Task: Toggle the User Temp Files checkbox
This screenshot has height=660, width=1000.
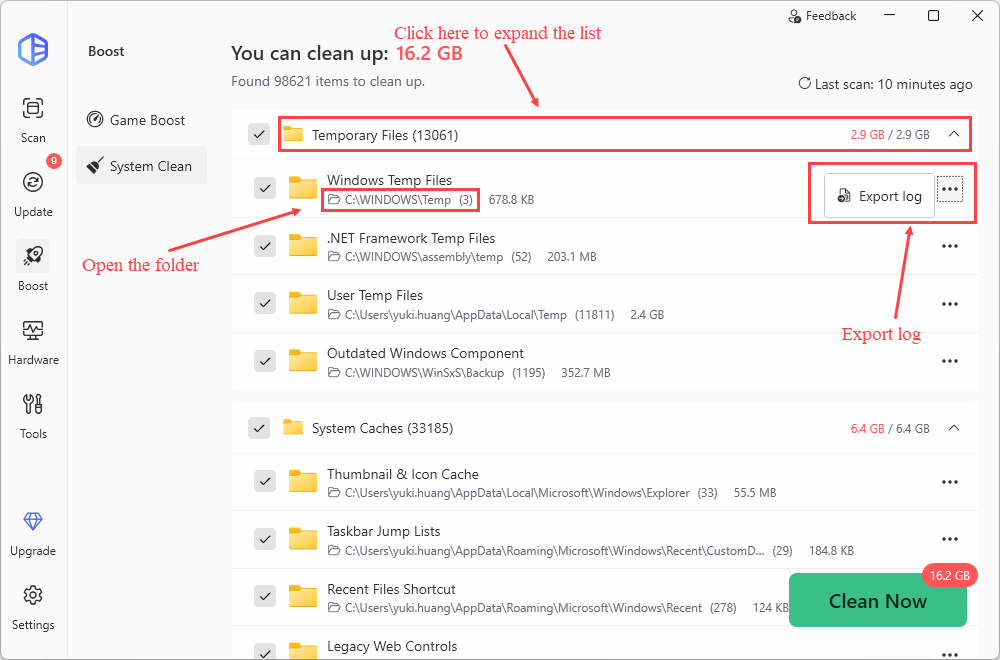Action: tap(265, 303)
